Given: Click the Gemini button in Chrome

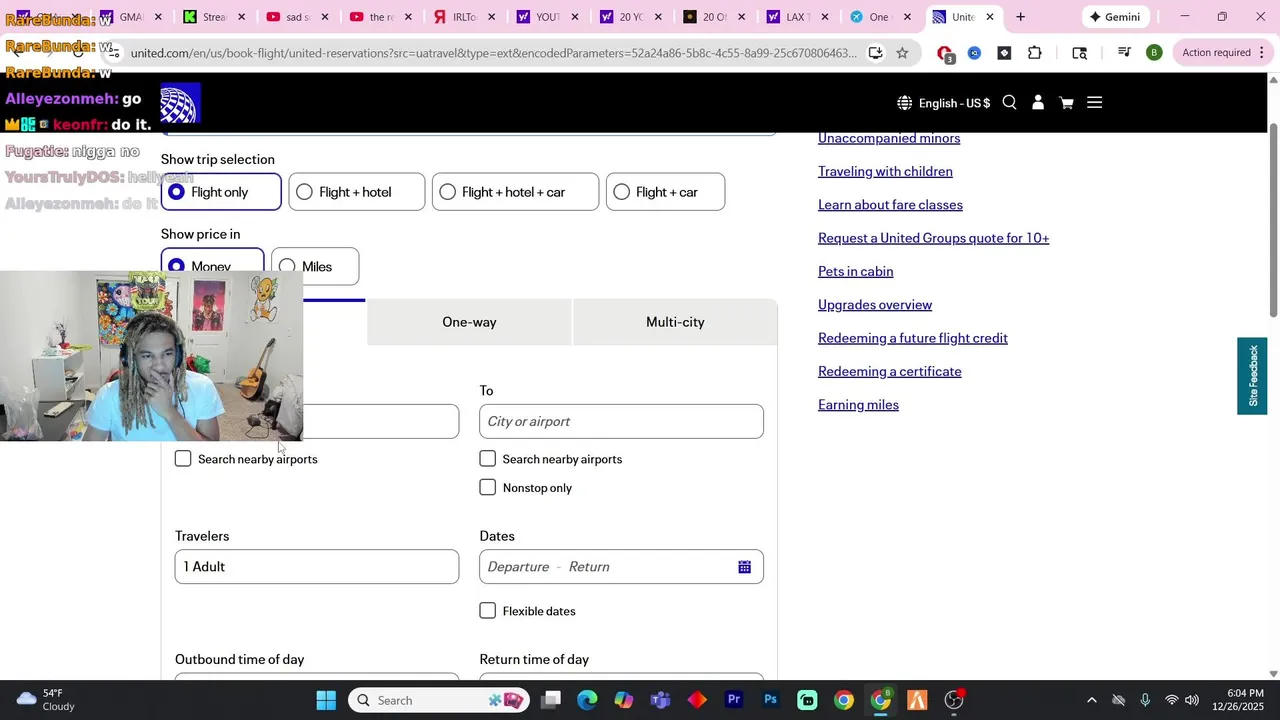Looking at the screenshot, I should pos(1115,17).
